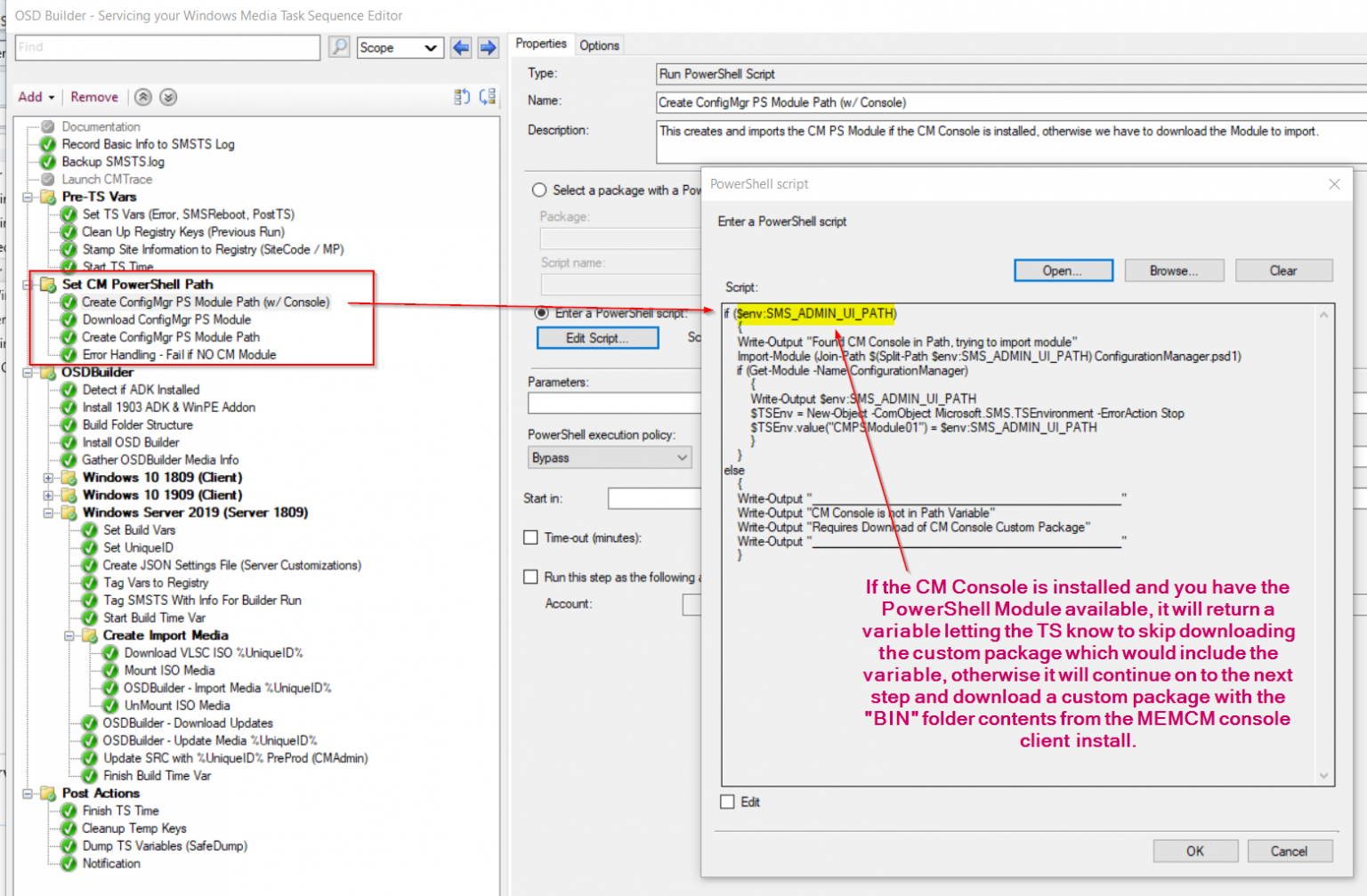The image size is (1367, 896).
Task: Click the search magnifier icon beside the Find box
Action: 339,46
